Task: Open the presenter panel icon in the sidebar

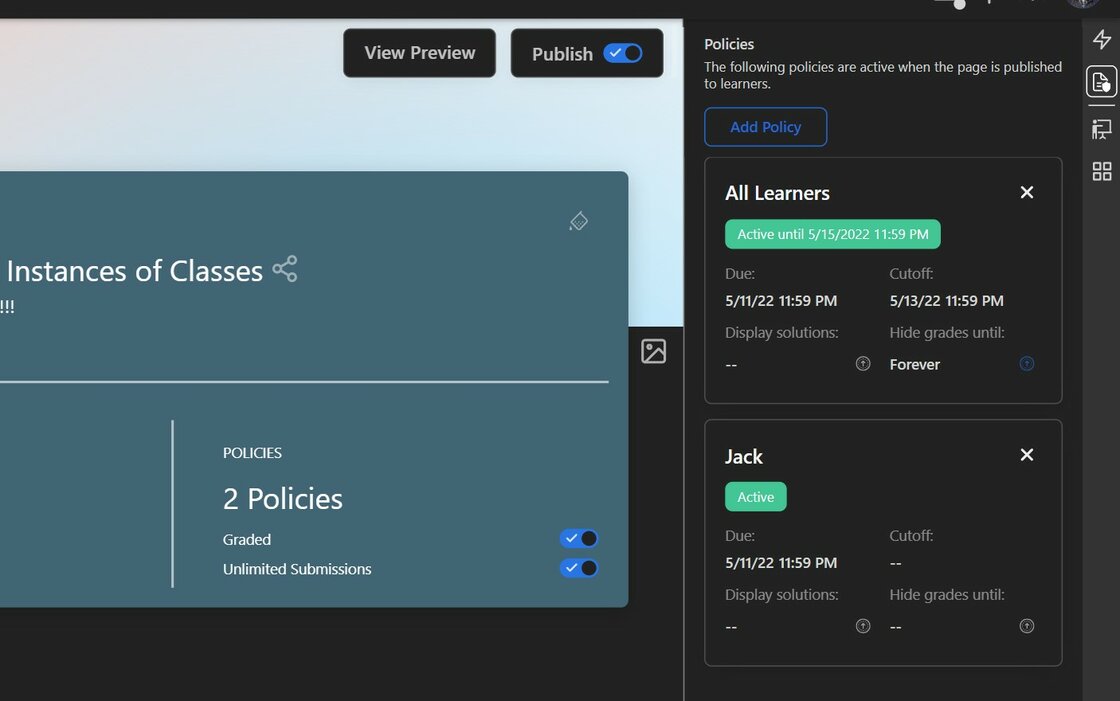Action: click(x=1101, y=129)
